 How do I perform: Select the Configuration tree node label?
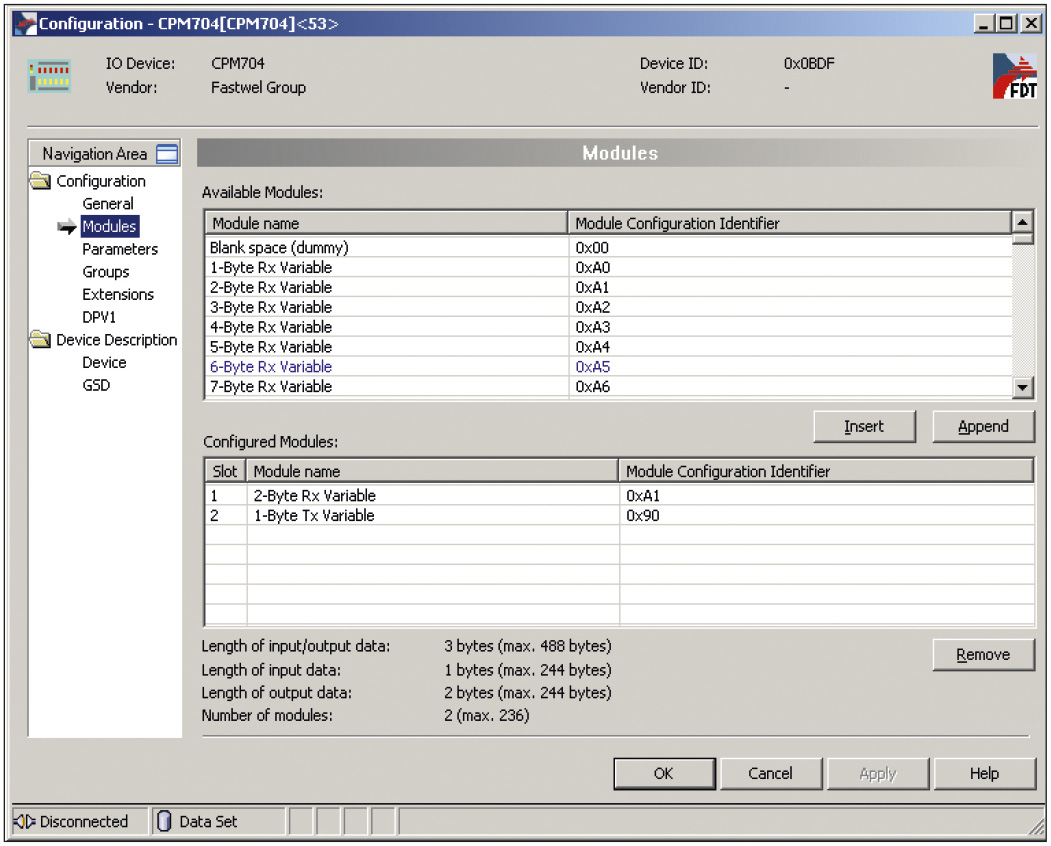[101, 181]
